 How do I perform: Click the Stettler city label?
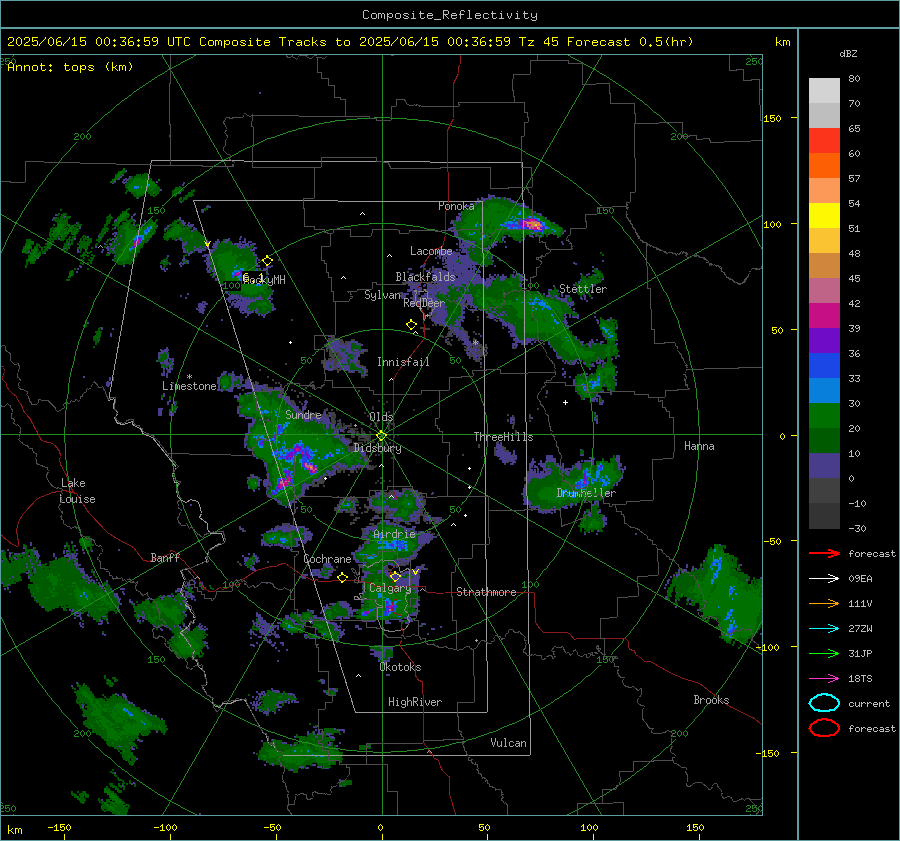pyautogui.click(x=583, y=289)
